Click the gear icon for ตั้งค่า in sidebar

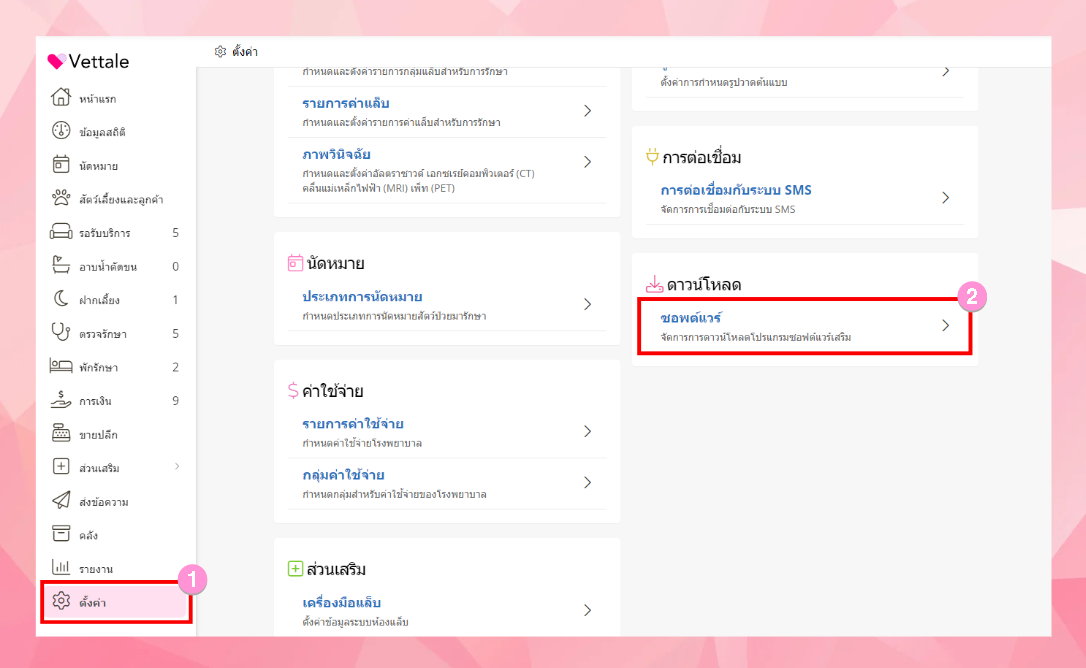tap(61, 601)
